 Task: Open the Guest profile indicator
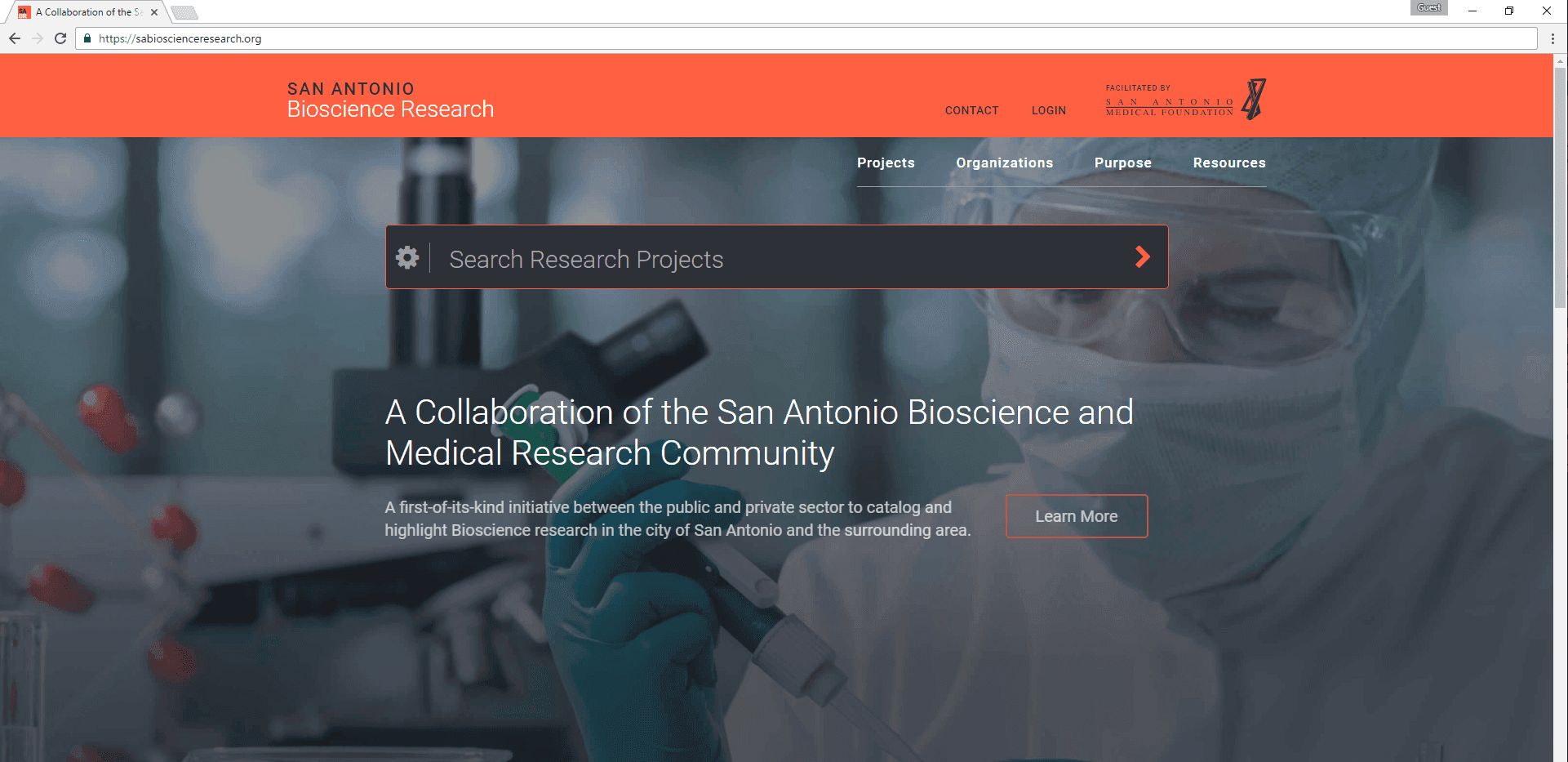(1428, 7)
